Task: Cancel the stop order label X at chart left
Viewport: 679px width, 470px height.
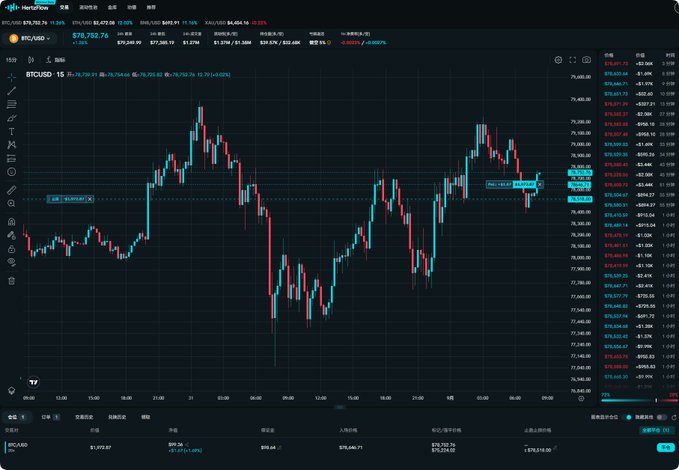Action: tap(90, 199)
